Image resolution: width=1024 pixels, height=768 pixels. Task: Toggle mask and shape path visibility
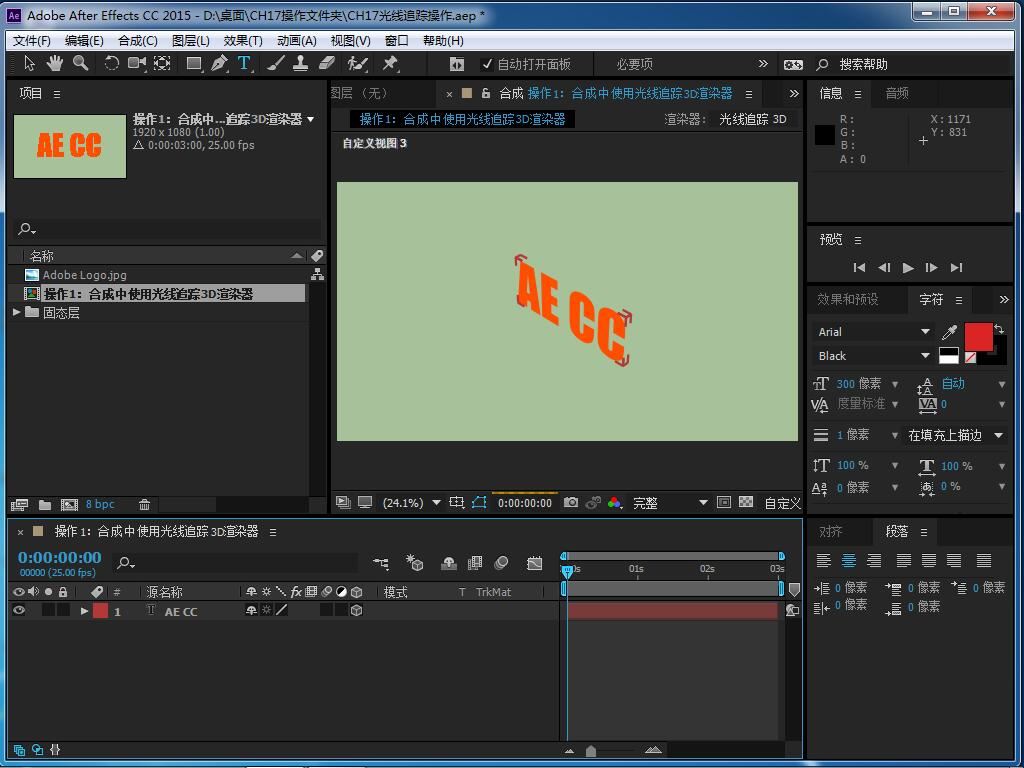pos(479,502)
